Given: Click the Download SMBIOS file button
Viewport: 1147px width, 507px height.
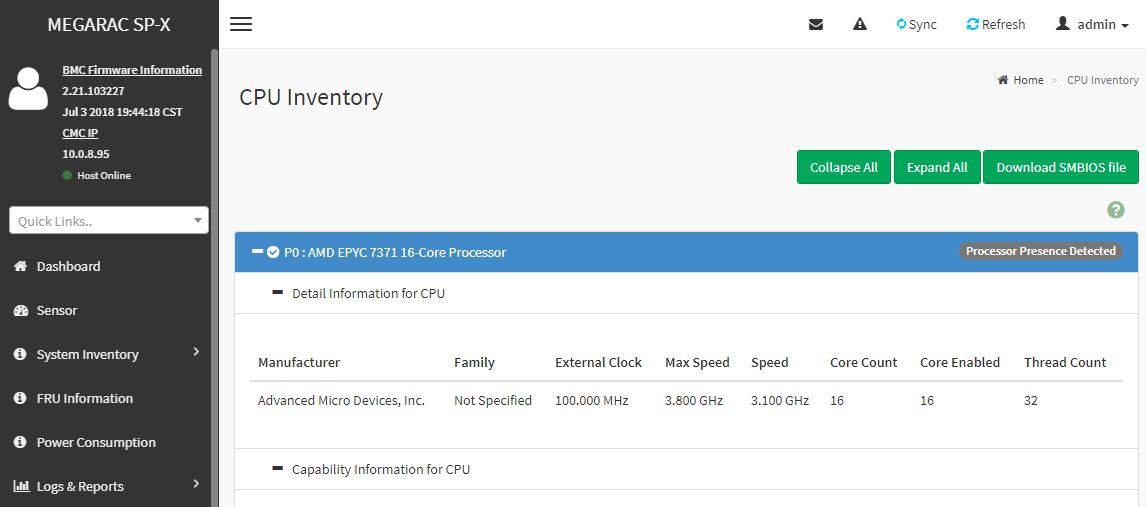Looking at the screenshot, I should point(1060,167).
